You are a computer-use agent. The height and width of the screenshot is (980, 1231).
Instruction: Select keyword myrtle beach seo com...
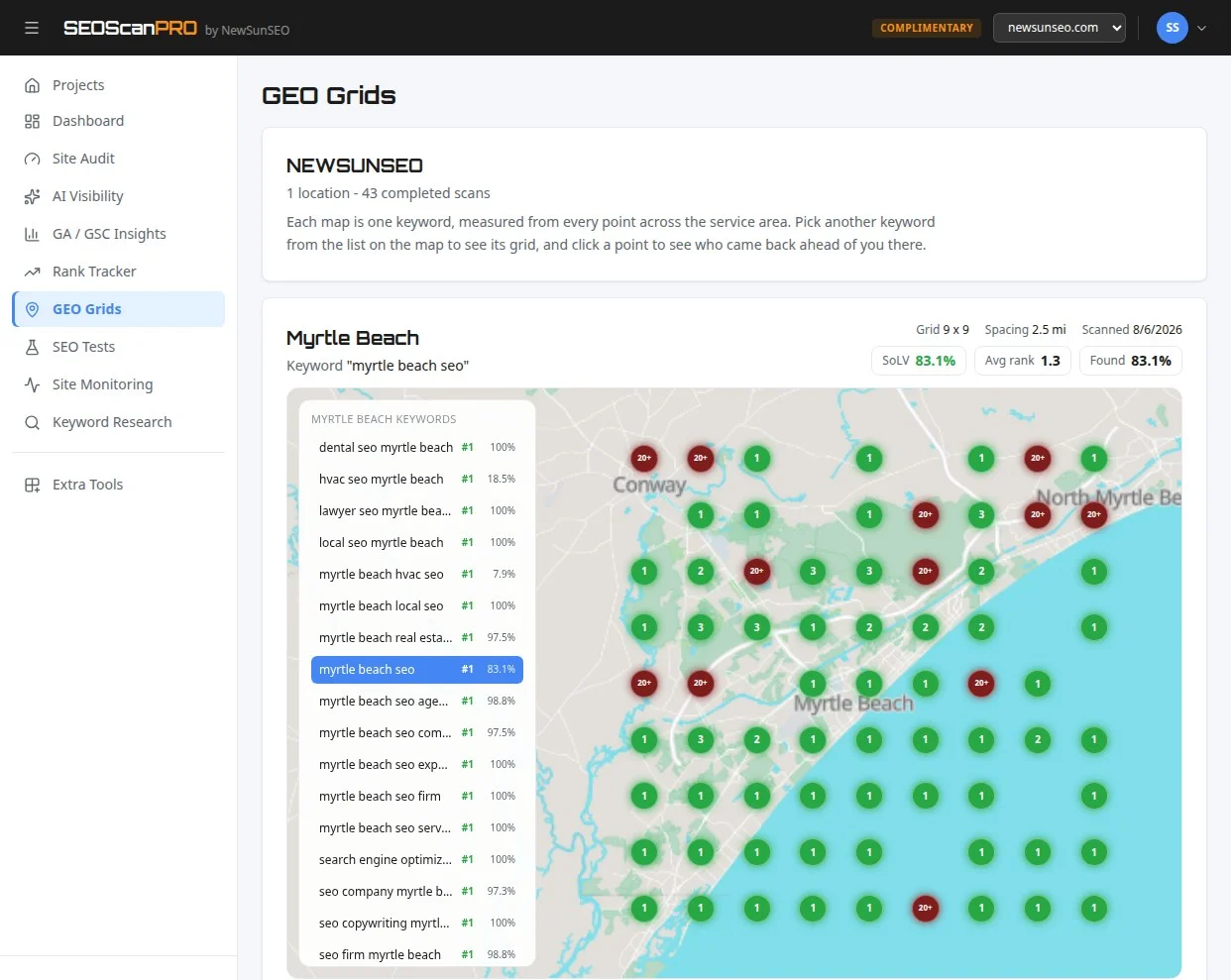[x=417, y=733]
